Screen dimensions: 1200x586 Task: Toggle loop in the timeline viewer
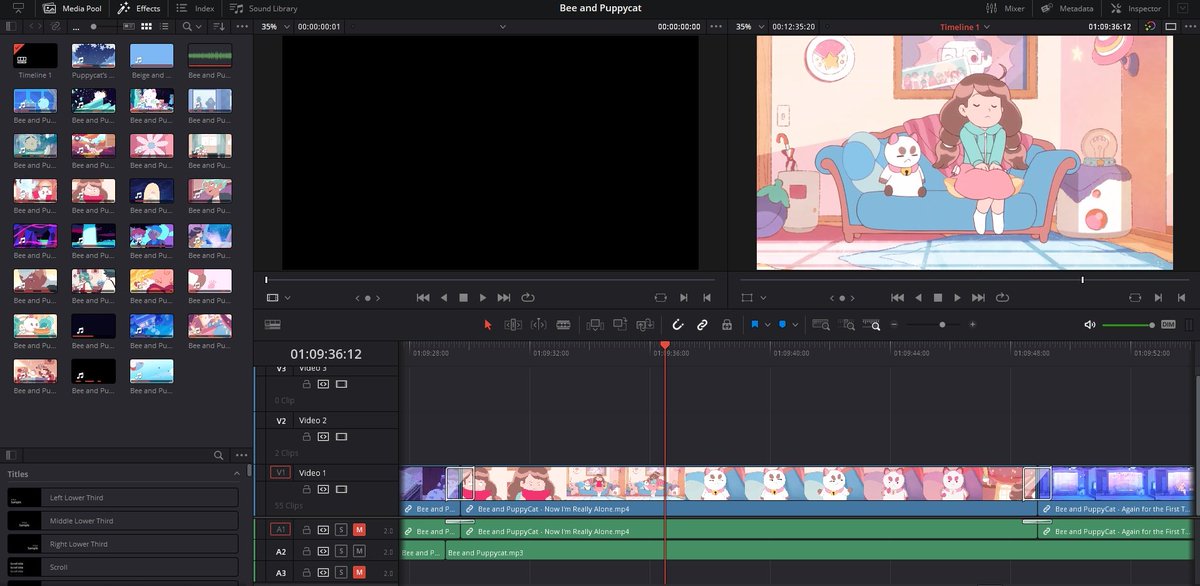(1002, 297)
